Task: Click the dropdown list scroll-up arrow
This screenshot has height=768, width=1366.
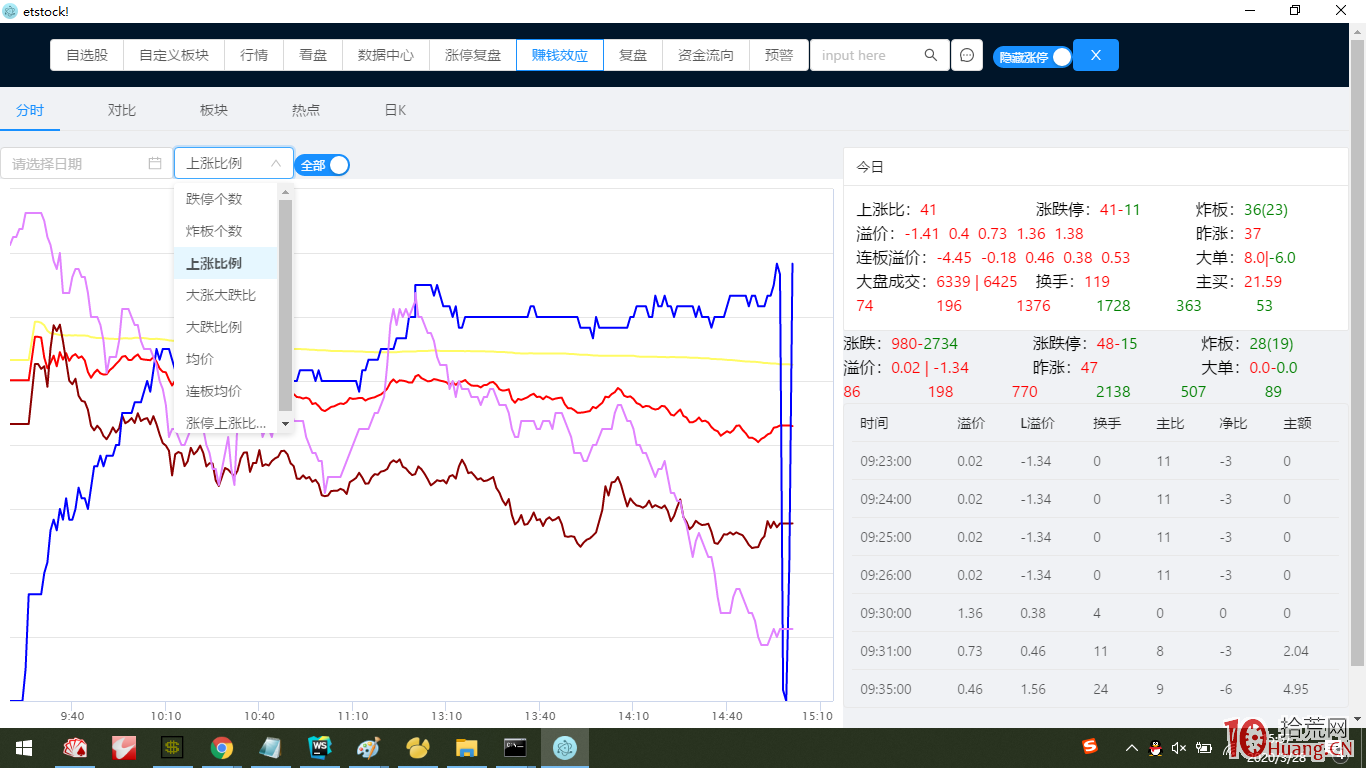Action: pyautogui.click(x=285, y=192)
